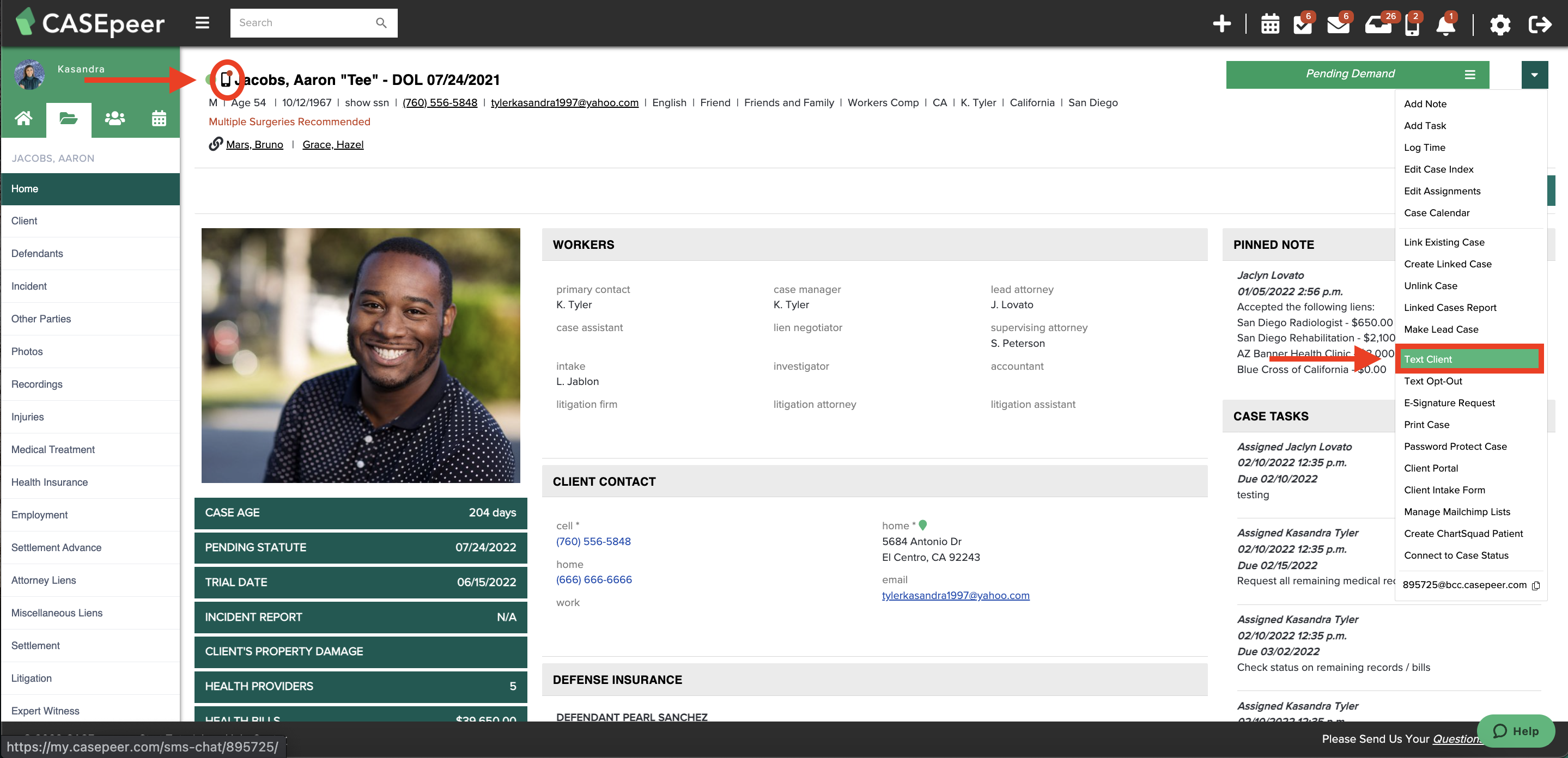Copy case email address icon
The image size is (1568, 758).
[1536, 585]
